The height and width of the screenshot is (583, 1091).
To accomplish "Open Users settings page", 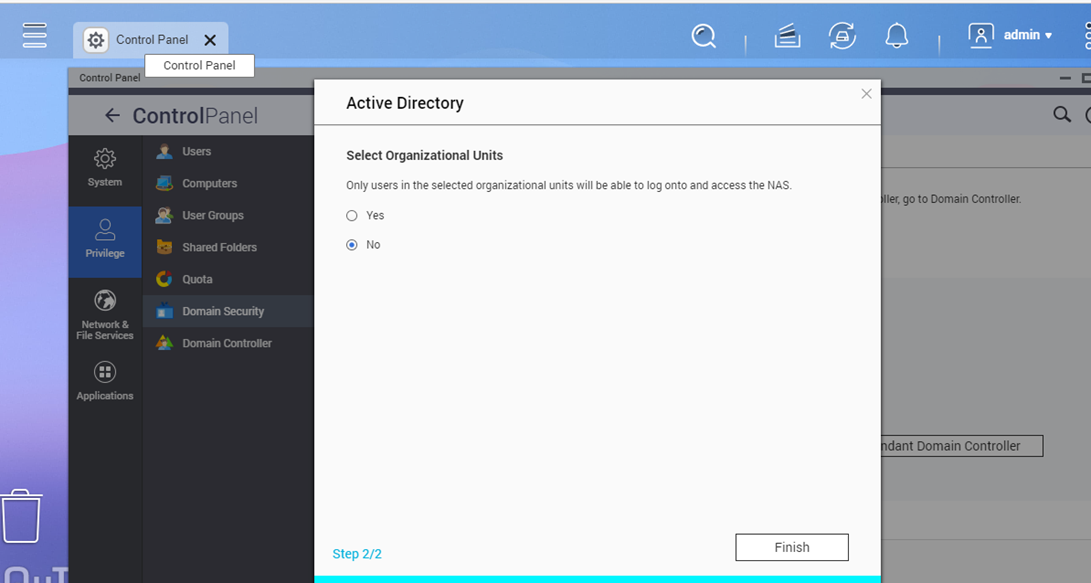I will click(x=228, y=151).
